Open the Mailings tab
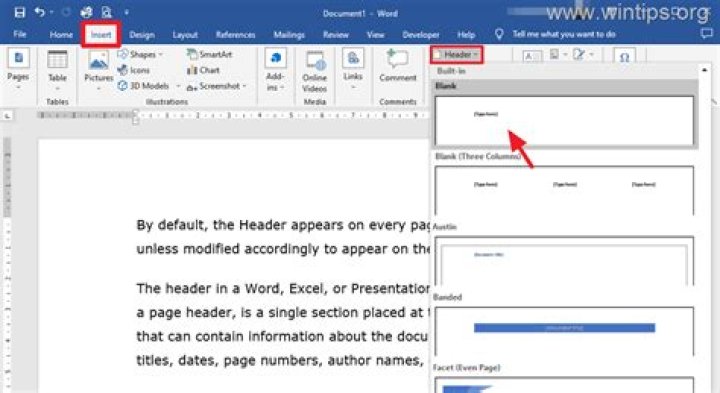 (289, 34)
